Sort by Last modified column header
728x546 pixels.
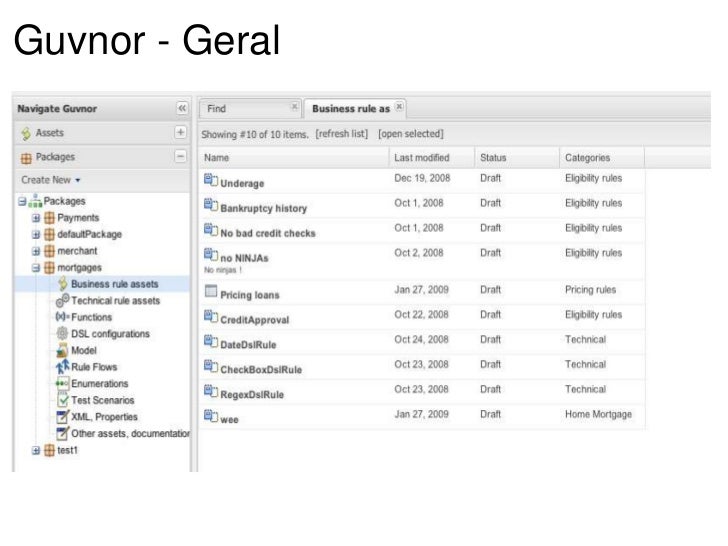tap(432, 157)
